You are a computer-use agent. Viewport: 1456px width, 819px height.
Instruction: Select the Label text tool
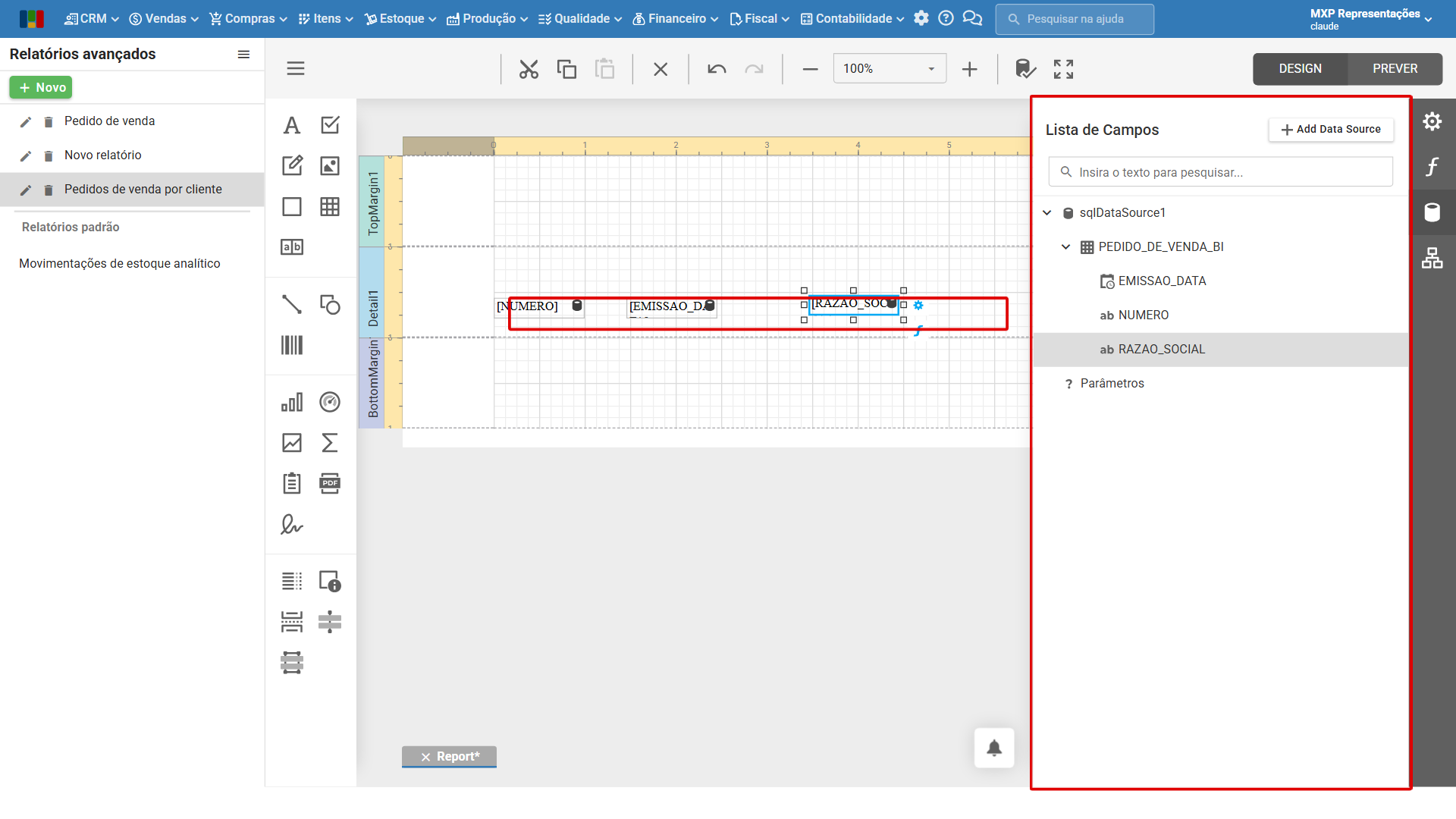[x=292, y=125]
